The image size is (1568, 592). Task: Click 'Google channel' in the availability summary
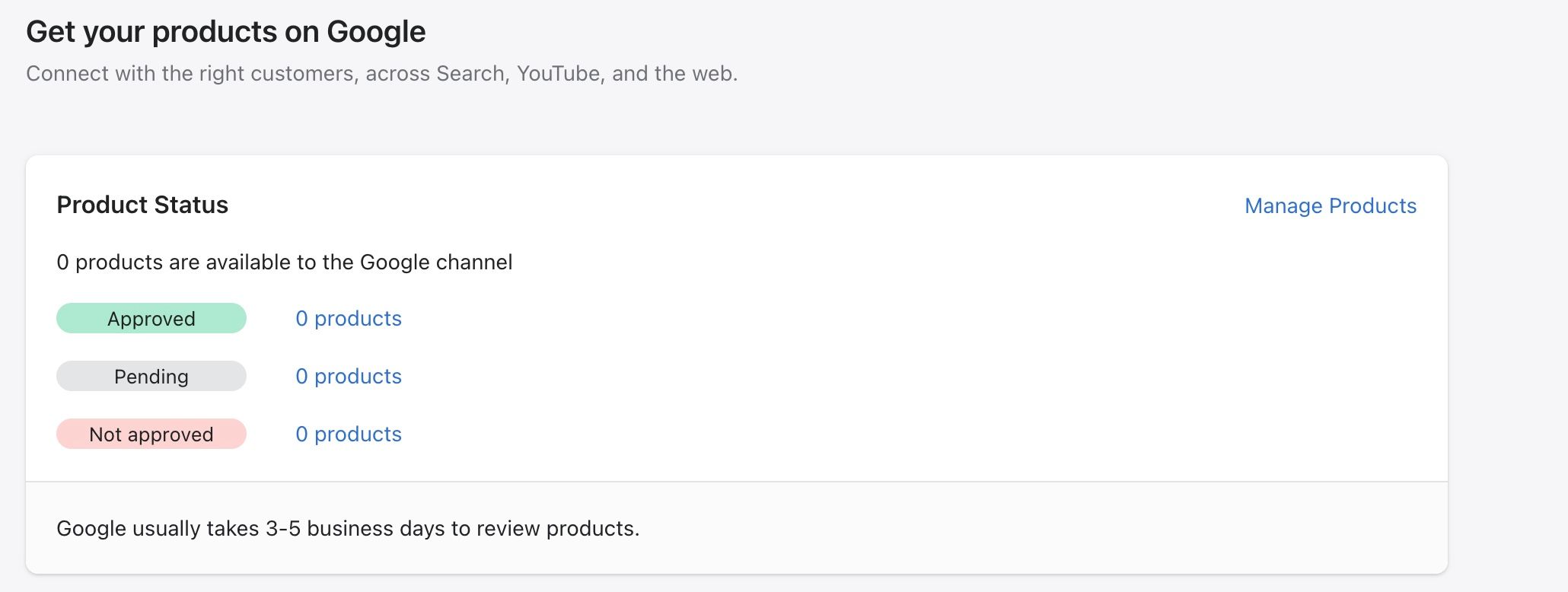pyautogui.click(x=435, y=262)
